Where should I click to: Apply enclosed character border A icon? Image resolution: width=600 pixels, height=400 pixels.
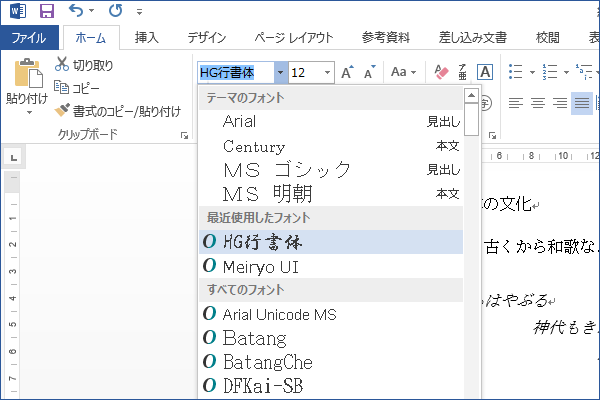pos(485,72)
